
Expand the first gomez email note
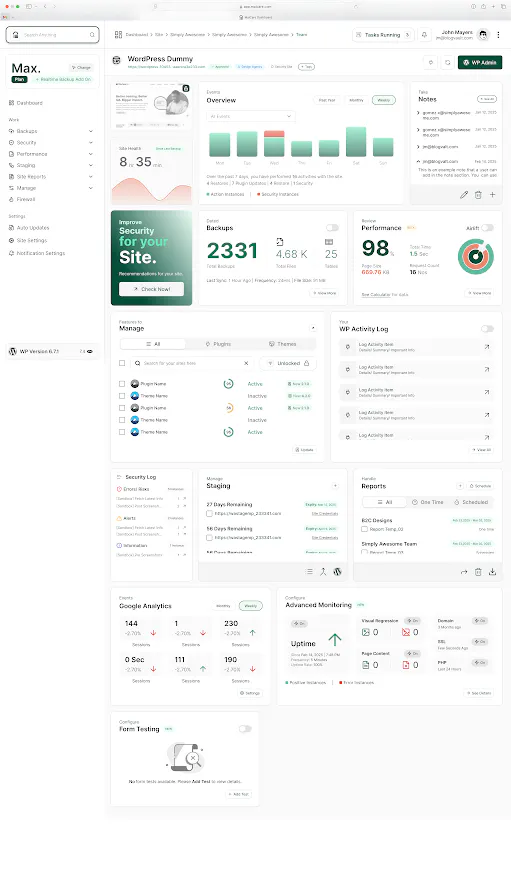coord(418,113)
